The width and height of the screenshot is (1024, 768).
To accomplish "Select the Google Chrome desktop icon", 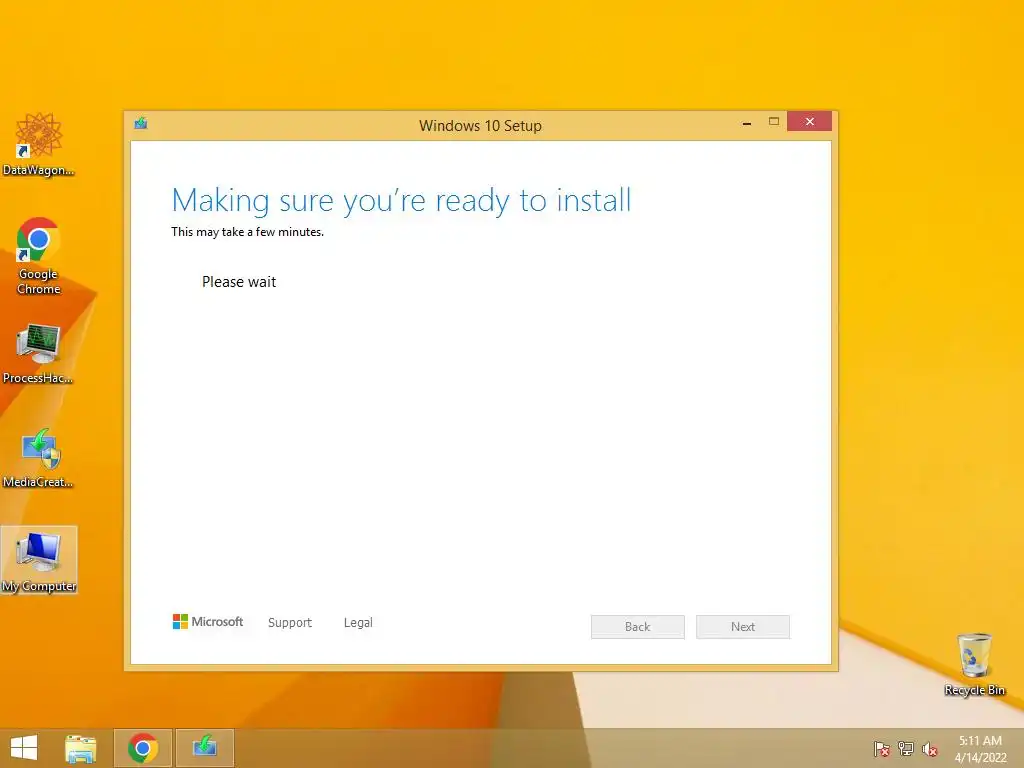I will (39, 255).
